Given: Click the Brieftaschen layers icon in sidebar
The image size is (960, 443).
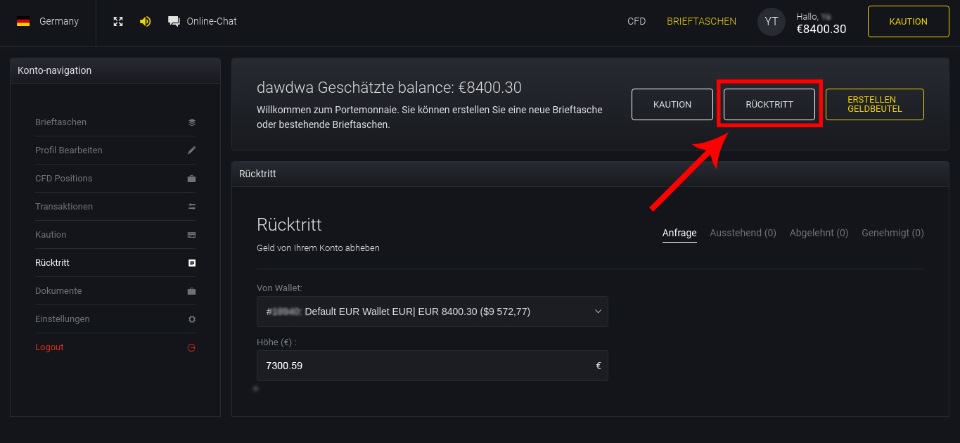Looking at the screenshot, I should [192, 122].
